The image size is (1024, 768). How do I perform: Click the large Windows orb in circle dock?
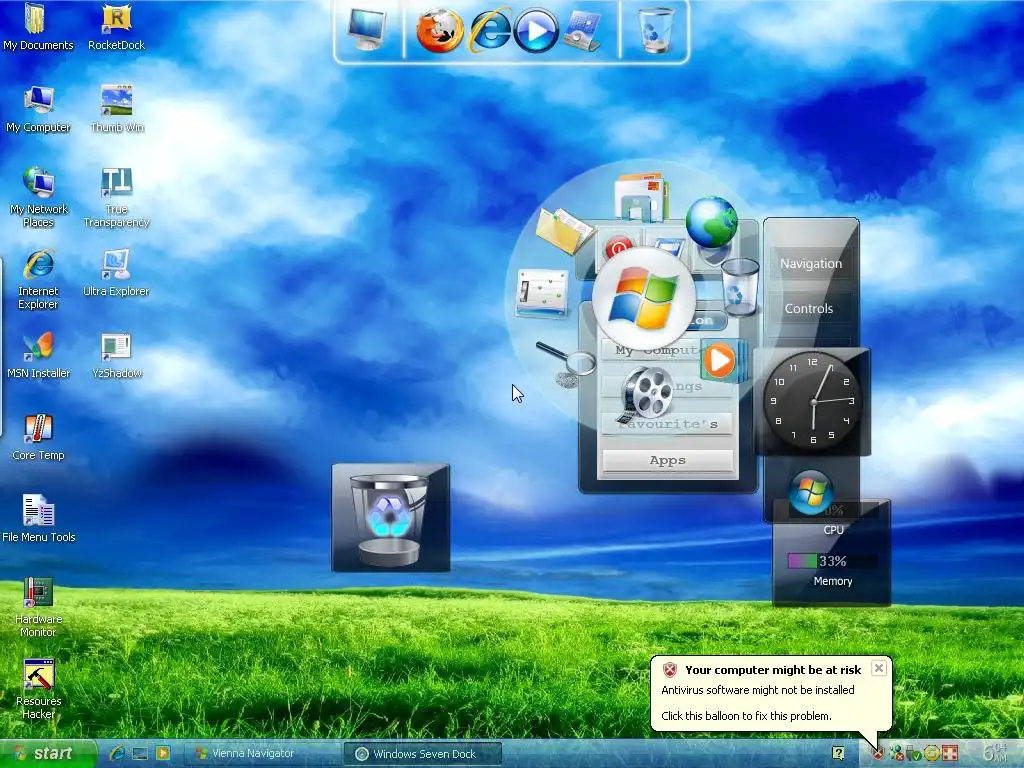click(643, 298)
